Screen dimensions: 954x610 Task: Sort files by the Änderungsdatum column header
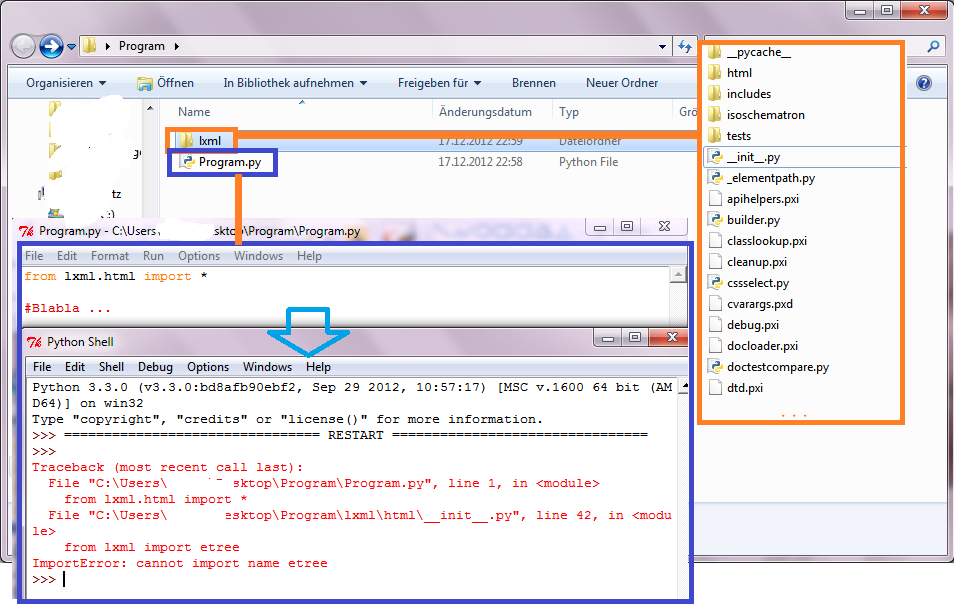pyautogui.click(x=485, y=112)
